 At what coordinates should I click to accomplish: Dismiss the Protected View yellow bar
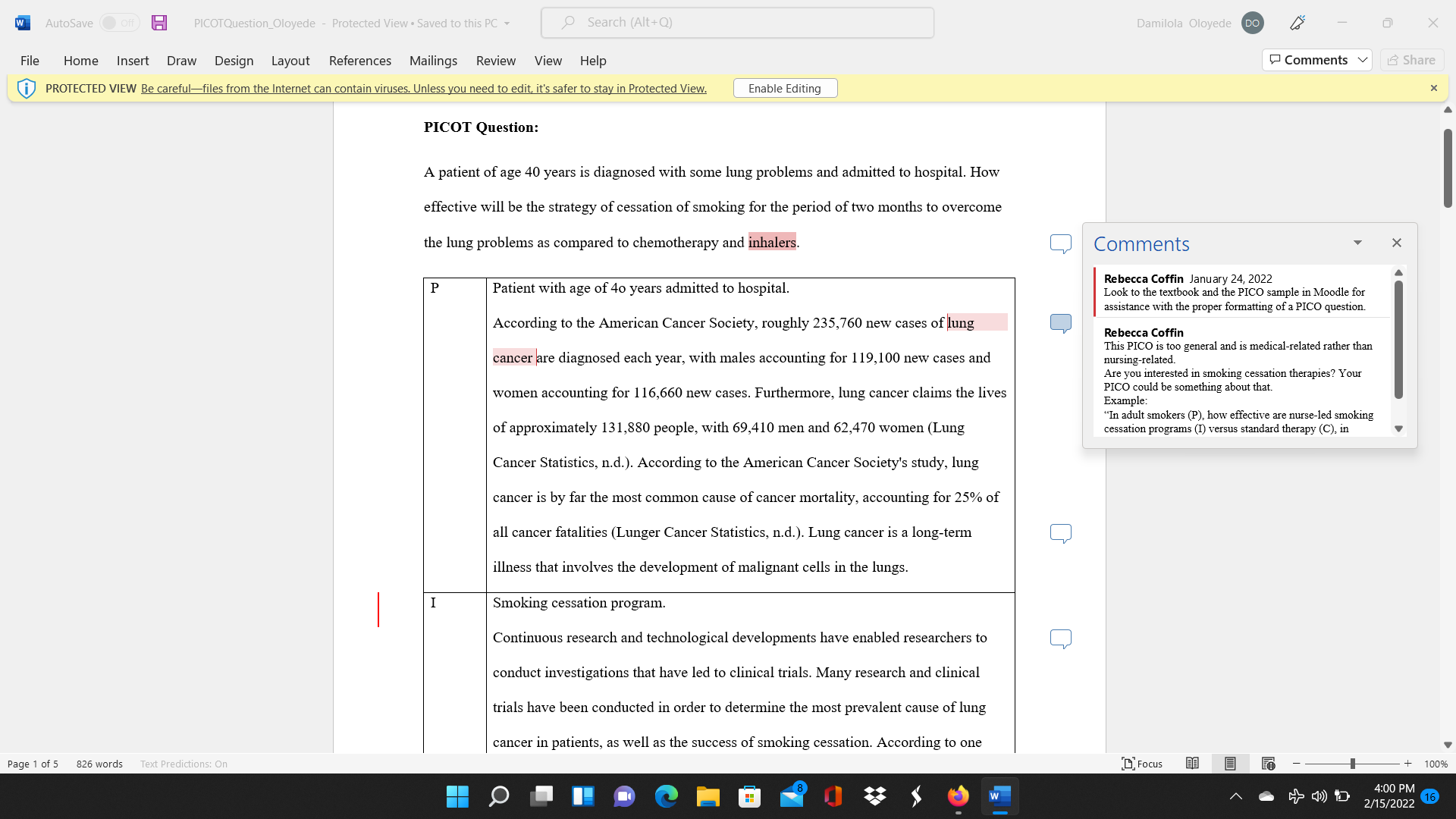(x=1433, y=88)
